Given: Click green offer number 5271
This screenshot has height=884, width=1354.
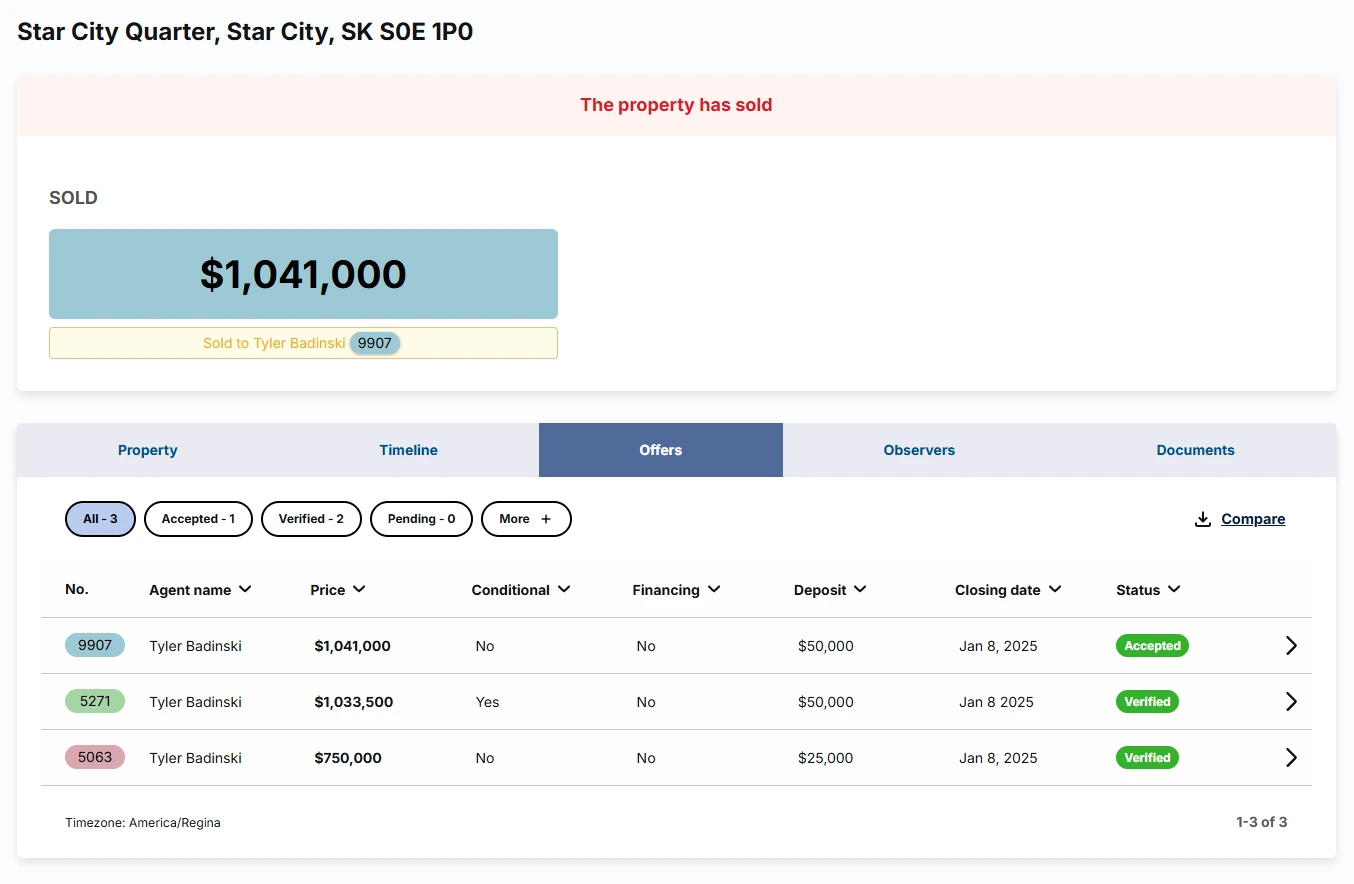Looking at the screenshot, I should click(95, 701).
